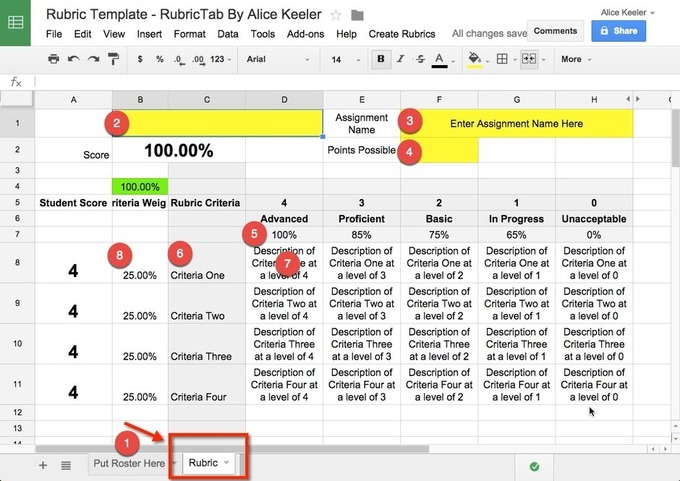Toggle bold formatting button
The image size is (680, 481).
[381, 59]
